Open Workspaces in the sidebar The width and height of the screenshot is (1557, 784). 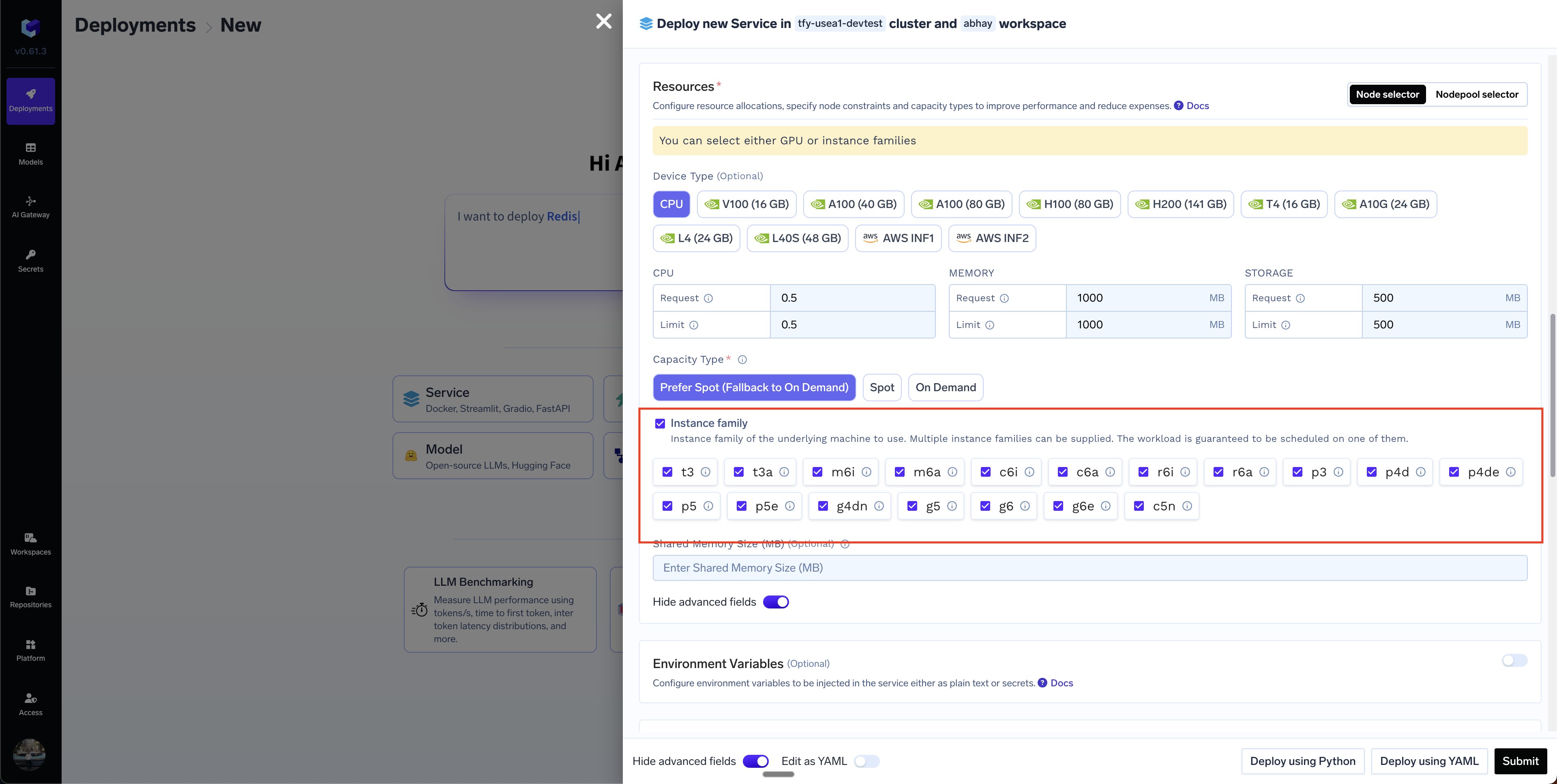30,544
